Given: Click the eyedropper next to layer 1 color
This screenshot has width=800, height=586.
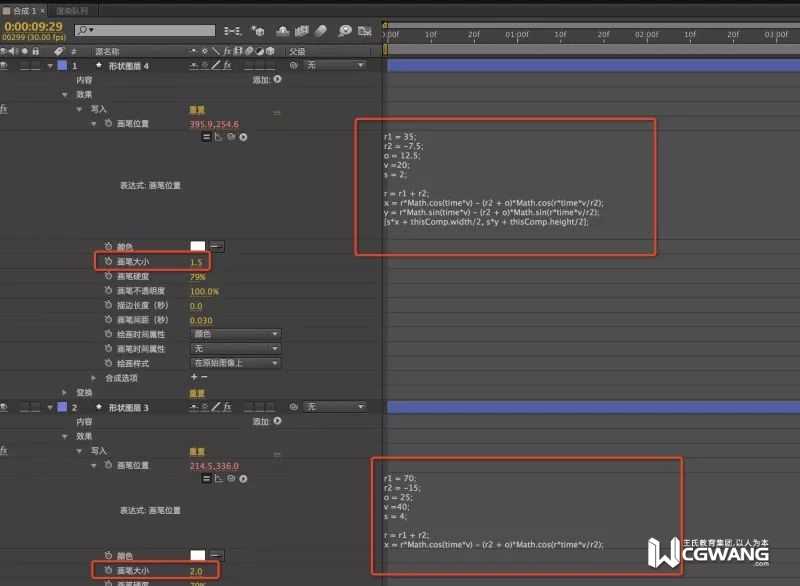Looking at the screenshot, I should (x=217, y=246).
